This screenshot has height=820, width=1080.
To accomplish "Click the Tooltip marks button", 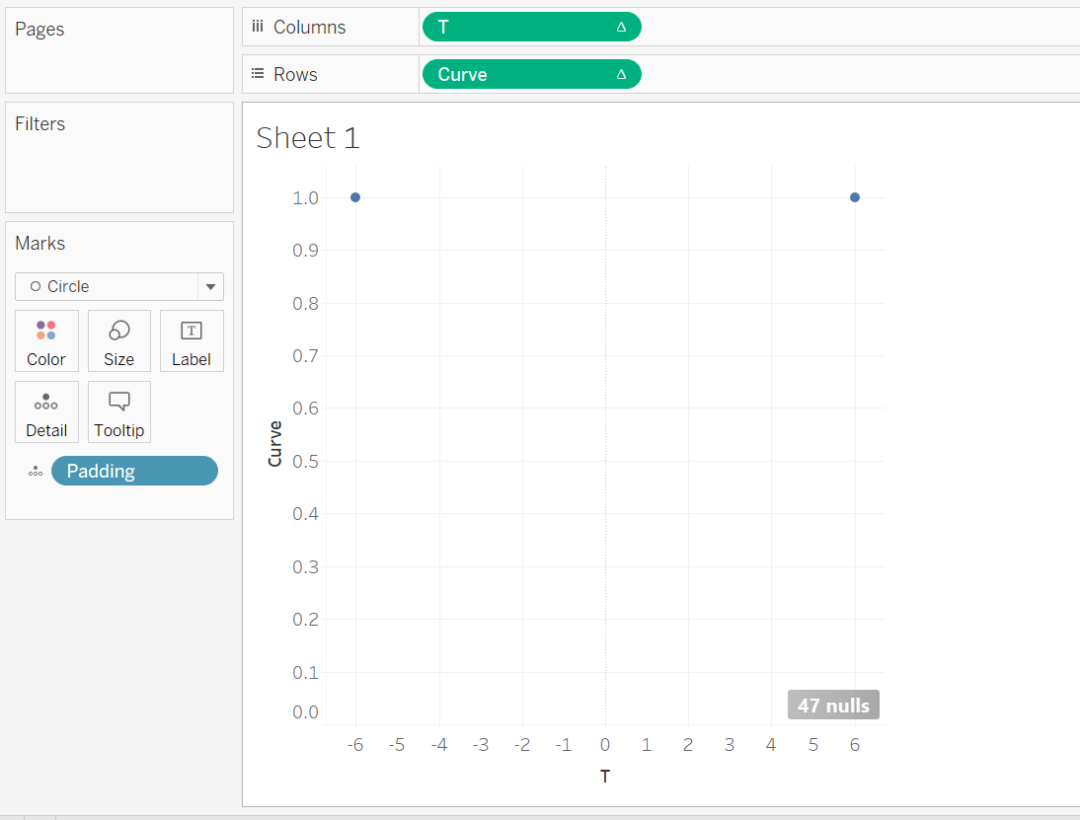I will click(x=119, y=411).
